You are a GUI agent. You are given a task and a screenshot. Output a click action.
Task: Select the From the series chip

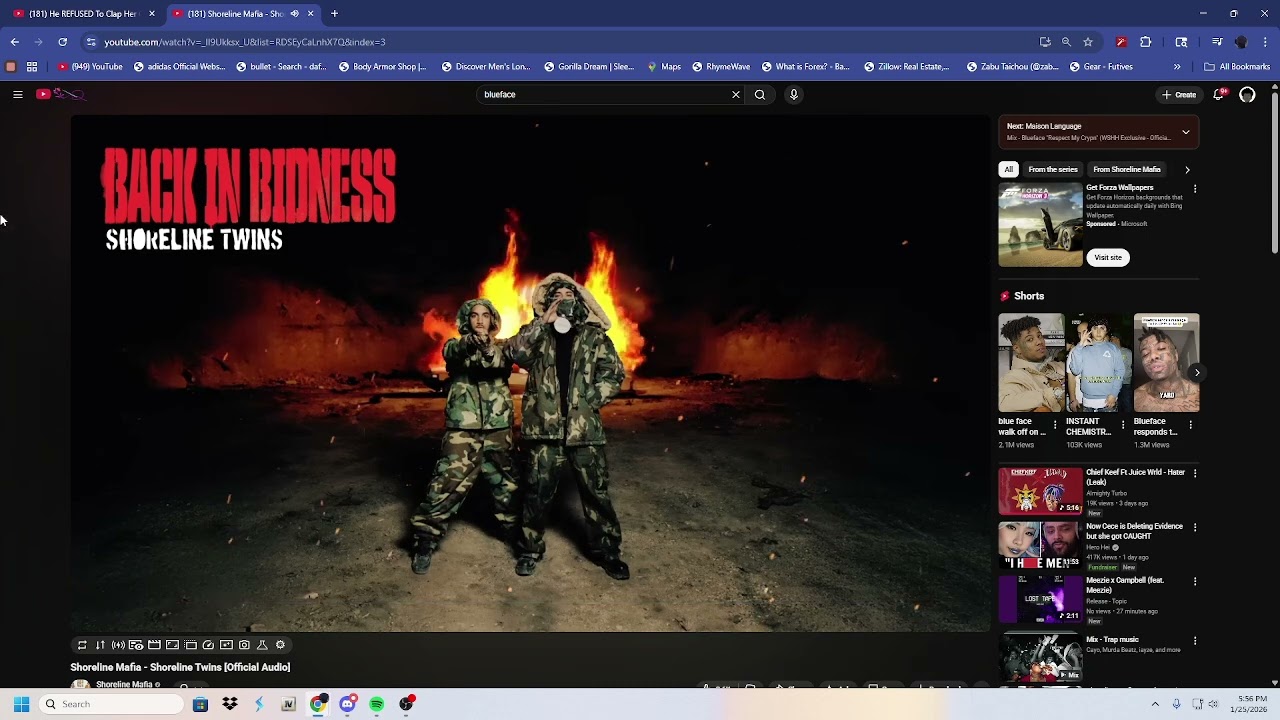1053,169
